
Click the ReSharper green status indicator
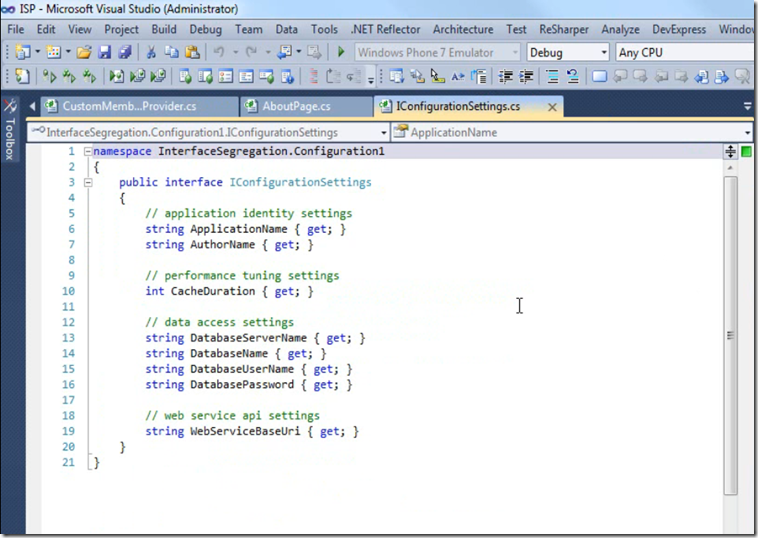click(746, 152)
